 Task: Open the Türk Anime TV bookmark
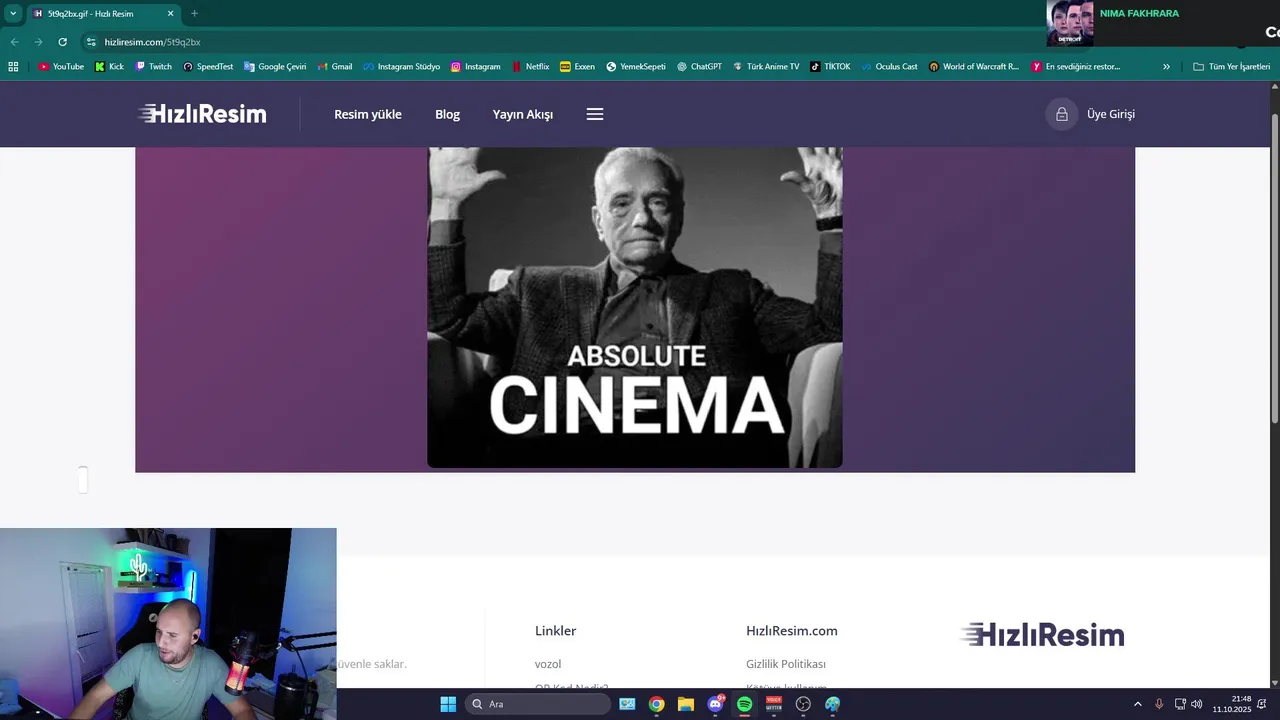pos(766,66)
